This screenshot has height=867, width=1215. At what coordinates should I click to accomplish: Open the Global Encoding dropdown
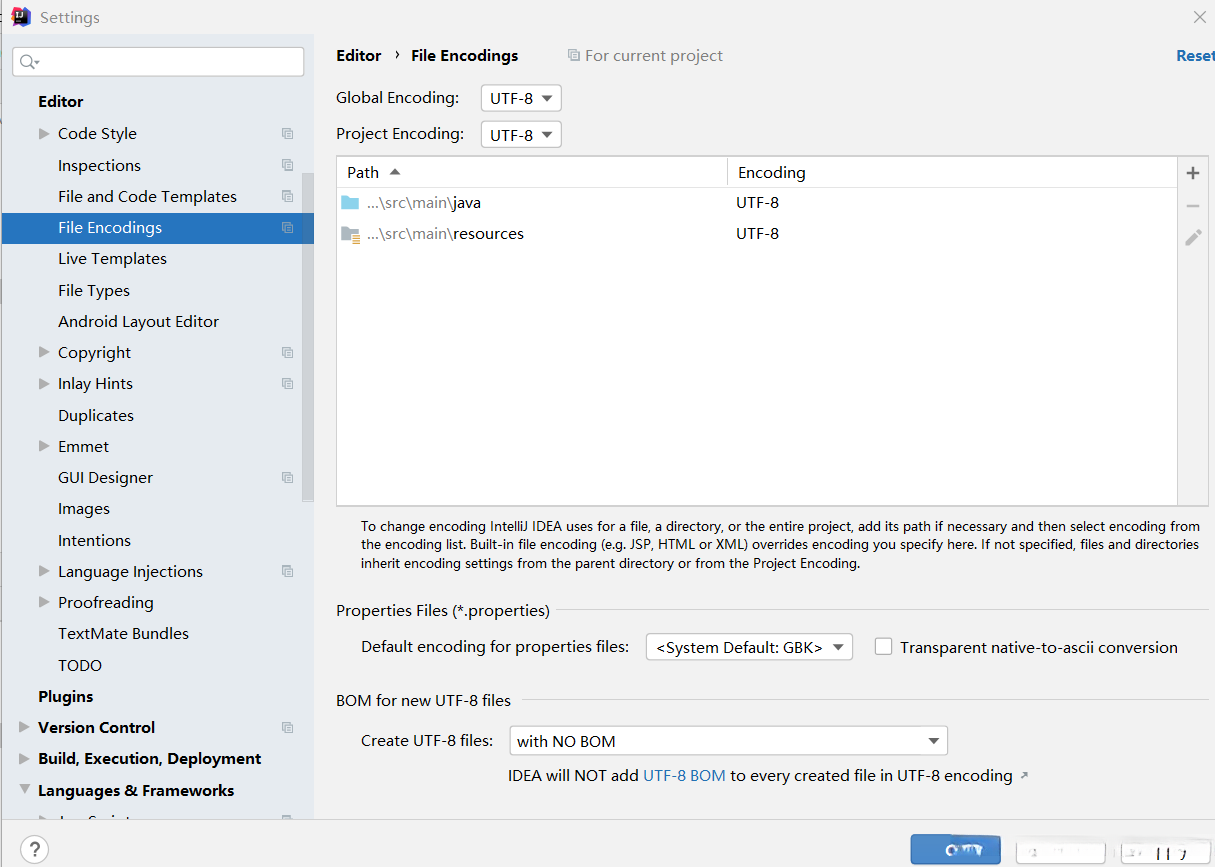coord(521,98)
